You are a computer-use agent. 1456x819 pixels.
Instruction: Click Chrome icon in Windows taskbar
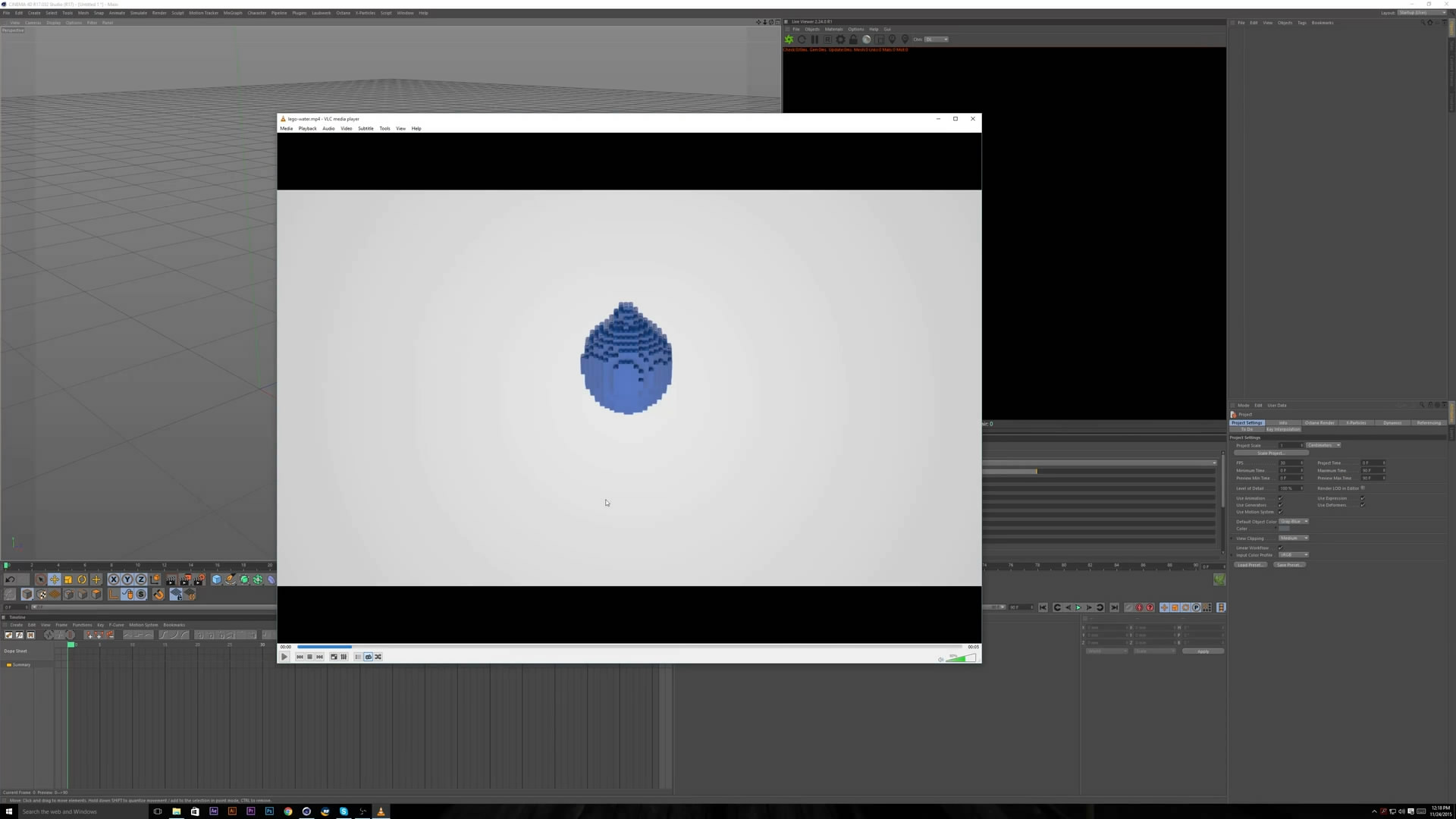[288, 811]
